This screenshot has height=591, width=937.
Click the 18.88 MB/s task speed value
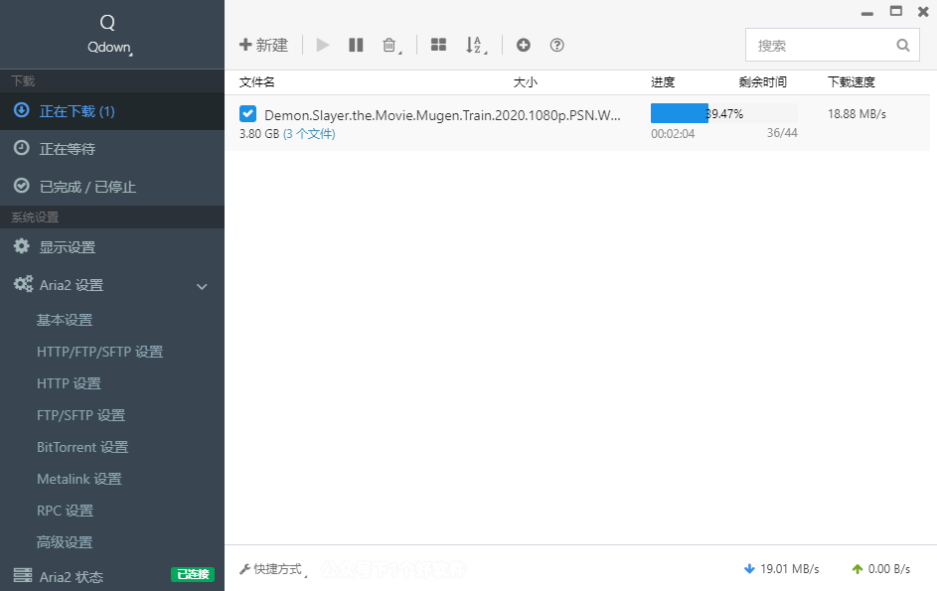pos(857,114)
